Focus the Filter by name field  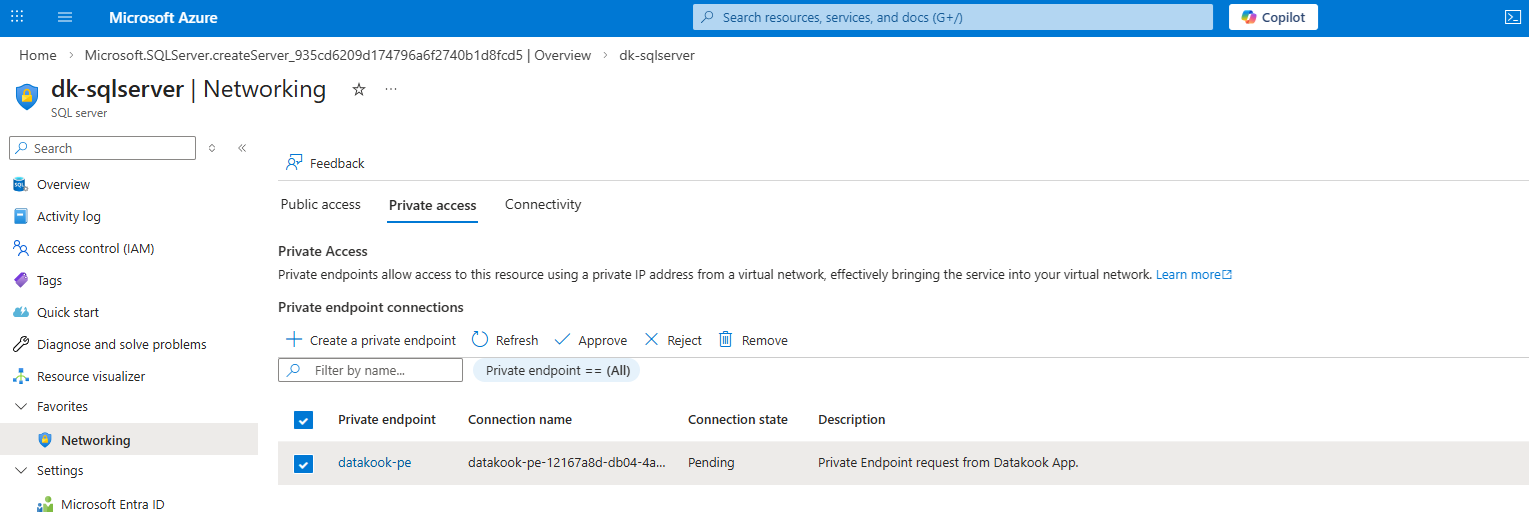370,370
